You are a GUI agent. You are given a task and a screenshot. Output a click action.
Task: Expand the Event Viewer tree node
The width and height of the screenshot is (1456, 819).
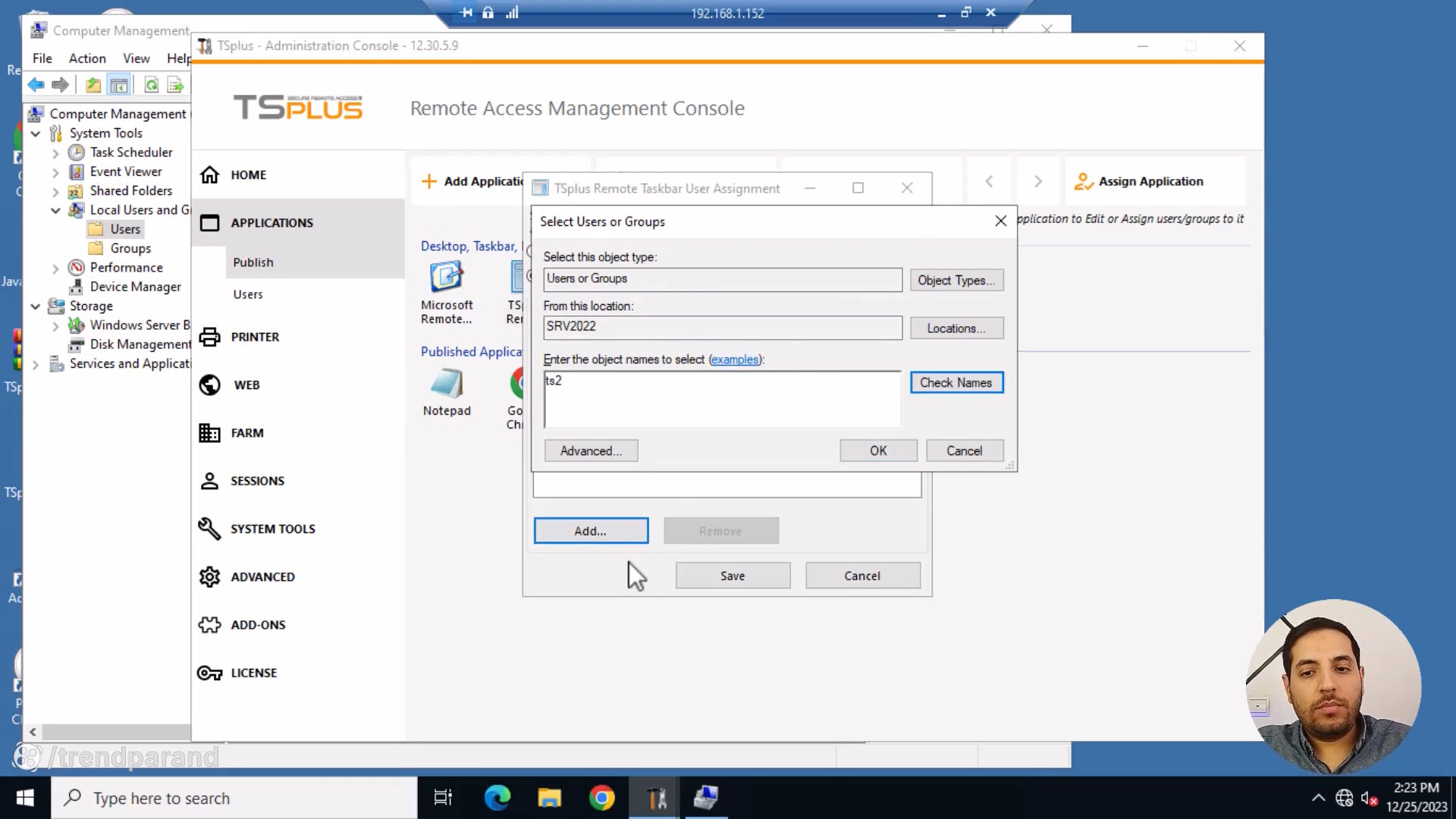(55, 172)
